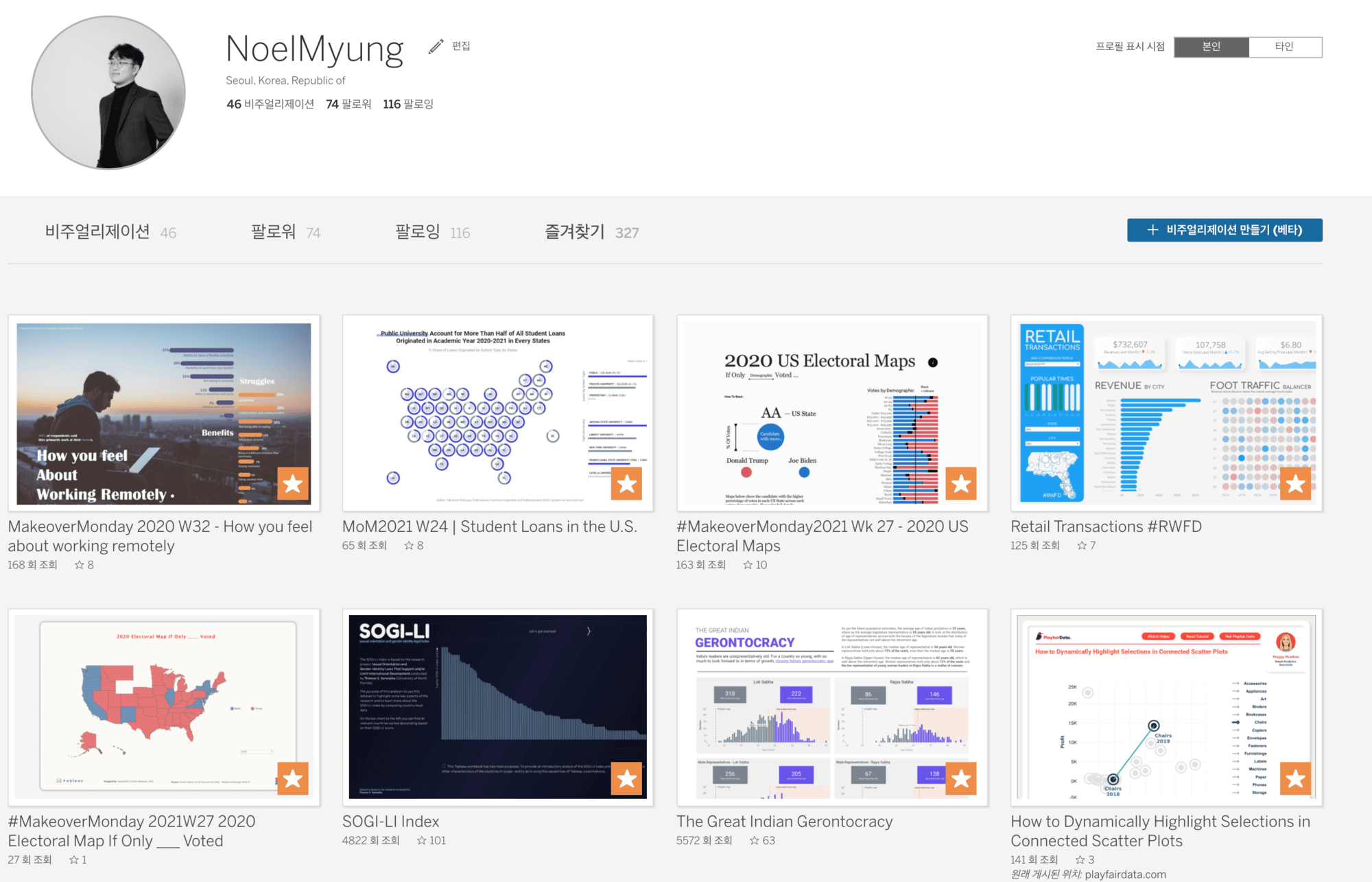
Task: Switch profile view to 본인
Action: tap(1211, 47)
